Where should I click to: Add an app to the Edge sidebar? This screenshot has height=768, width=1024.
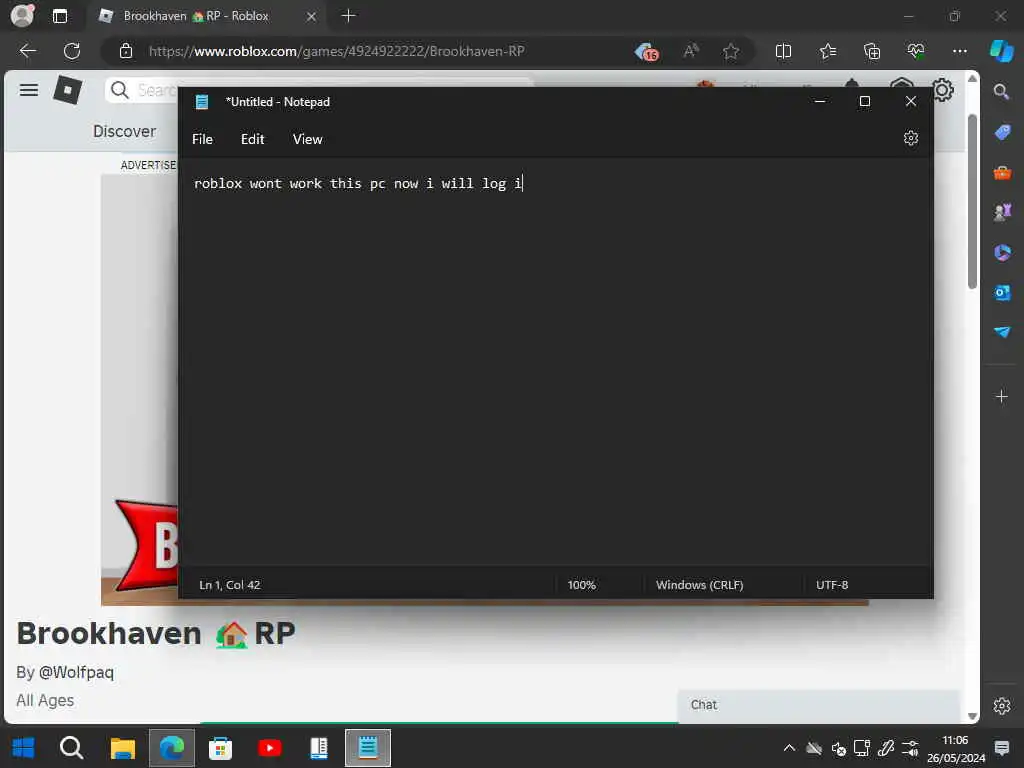click(1002, 396)
